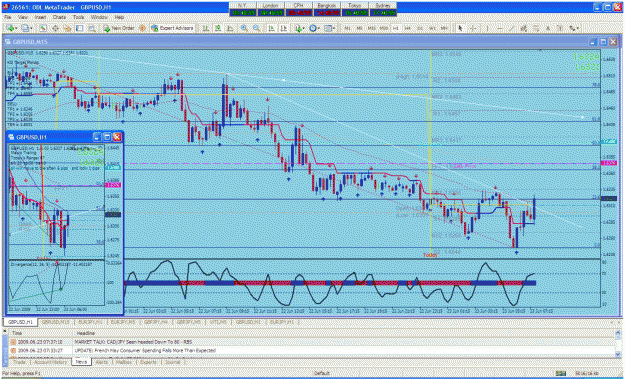Image resolution: width=625 pixels, height=379 pixels.
Task: Select the text annotation tool
Action: [x=548, y=28]
